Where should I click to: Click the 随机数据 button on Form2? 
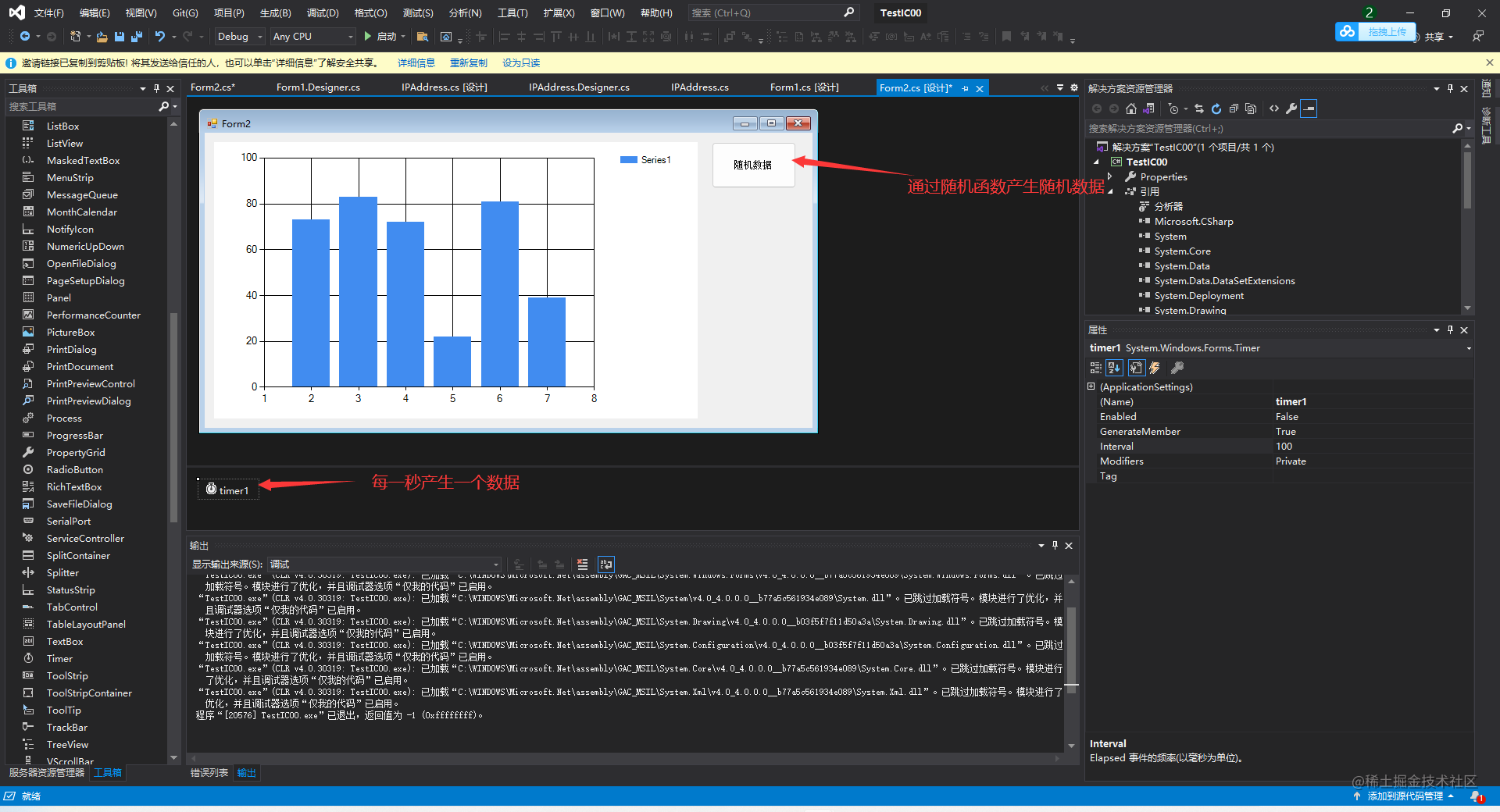(753, 165)
